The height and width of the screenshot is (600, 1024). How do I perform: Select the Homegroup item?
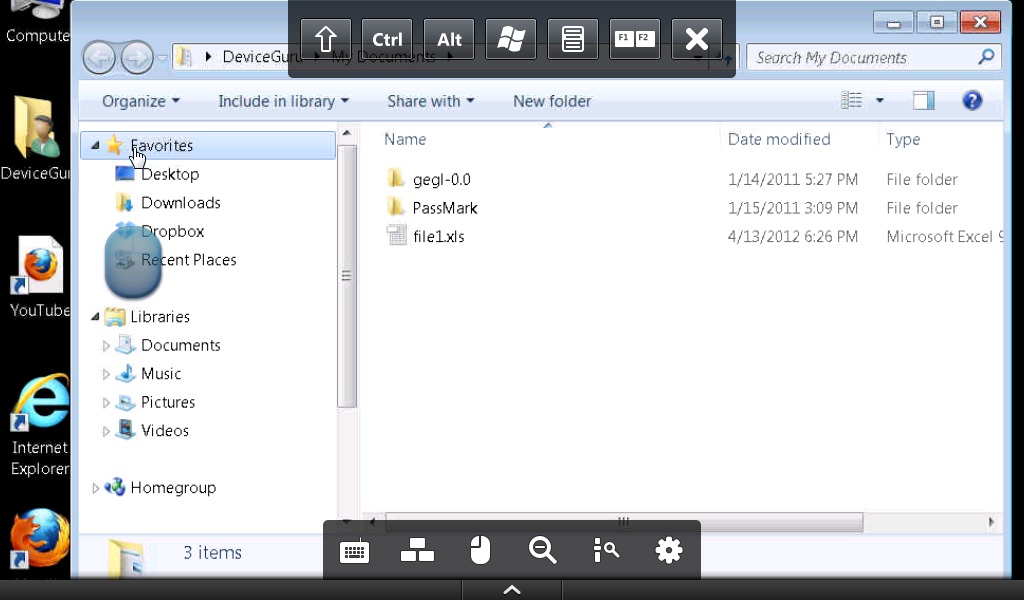172,488
